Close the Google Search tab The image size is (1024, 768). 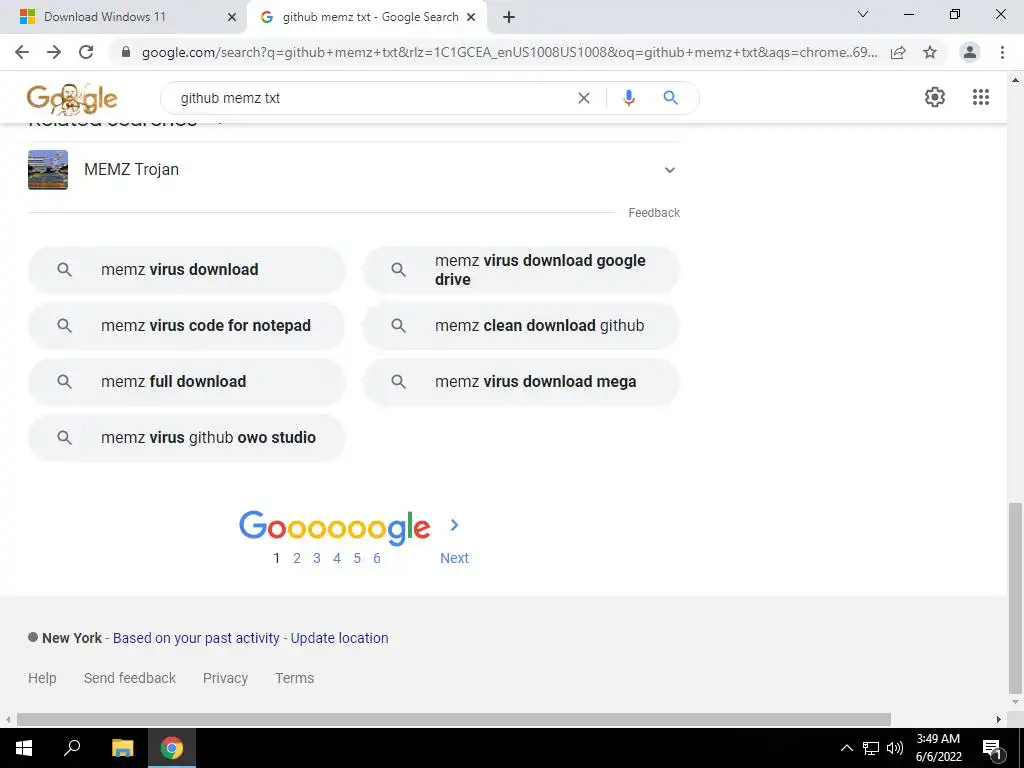pyautogui.click(x=471, y=17)
